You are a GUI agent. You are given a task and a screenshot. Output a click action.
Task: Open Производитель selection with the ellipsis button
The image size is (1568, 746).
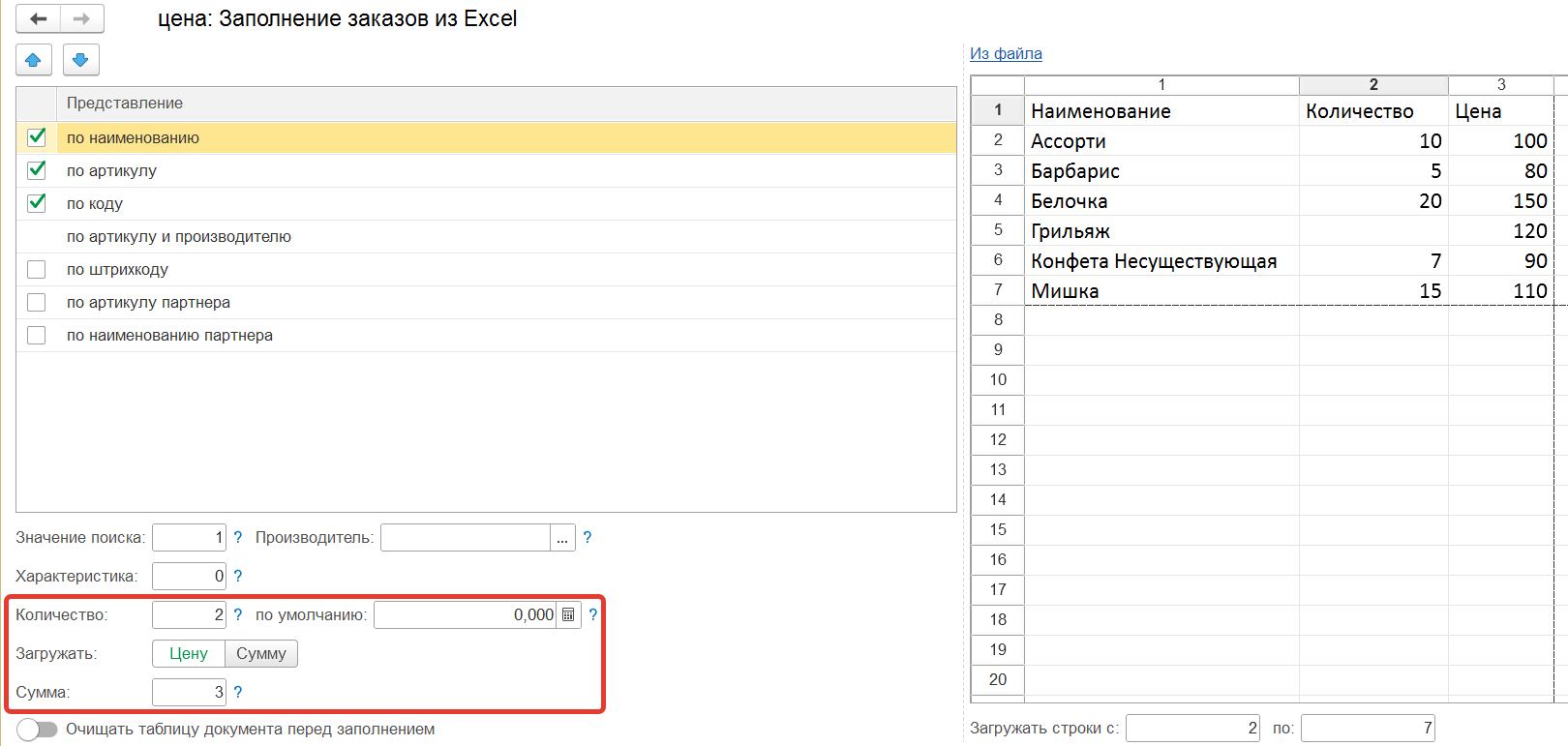[562, 538]
